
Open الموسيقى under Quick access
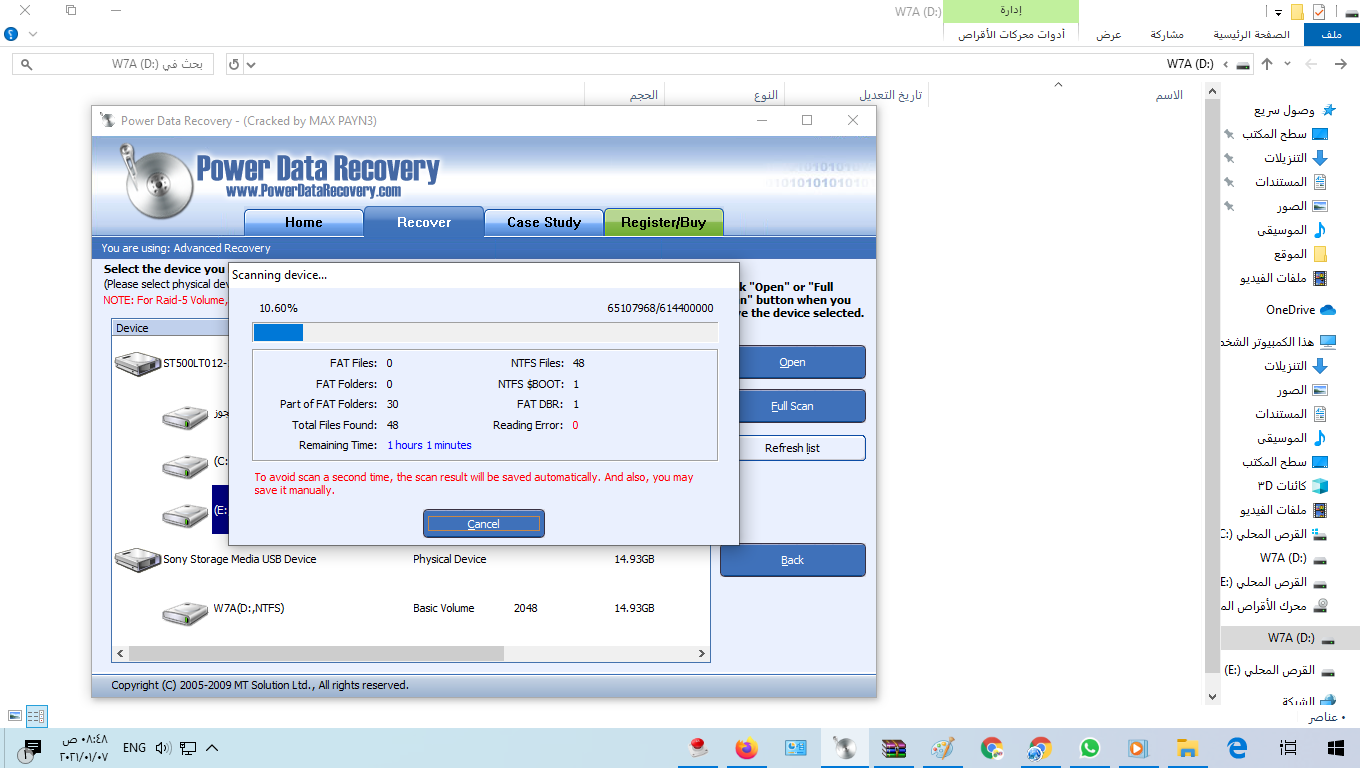click(x=1292, y=230)
